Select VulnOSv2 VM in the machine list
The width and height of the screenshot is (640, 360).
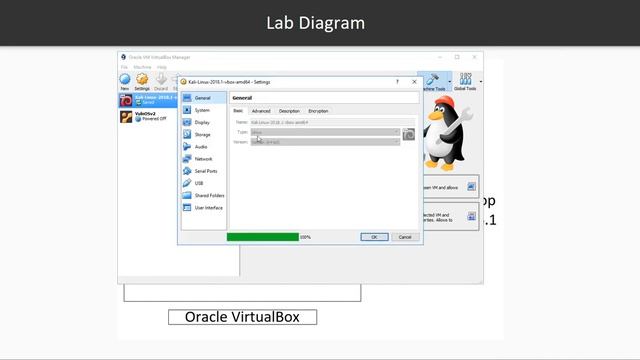[148, 116]
